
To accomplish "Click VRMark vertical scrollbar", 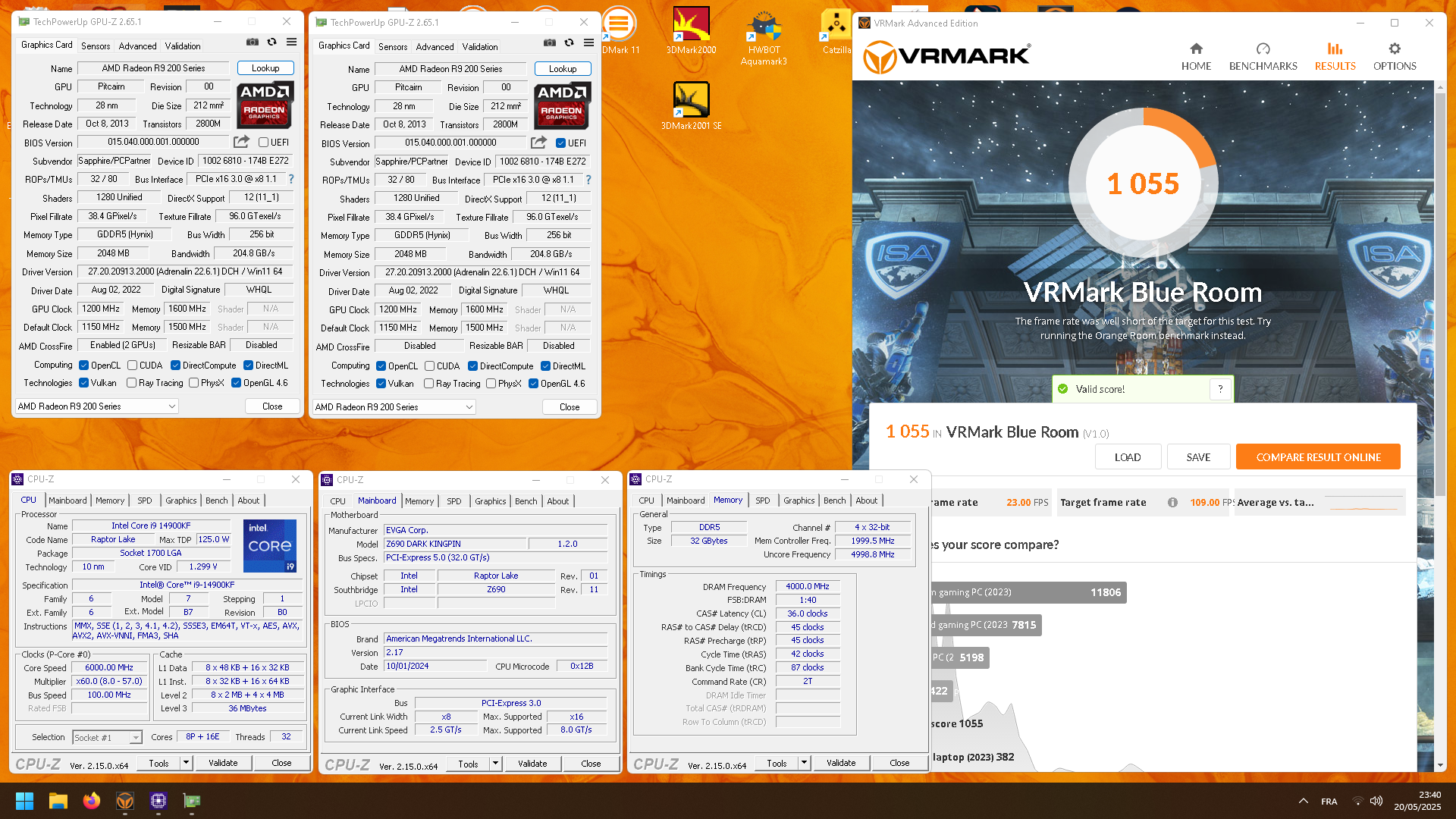I will coord(1441,296).
